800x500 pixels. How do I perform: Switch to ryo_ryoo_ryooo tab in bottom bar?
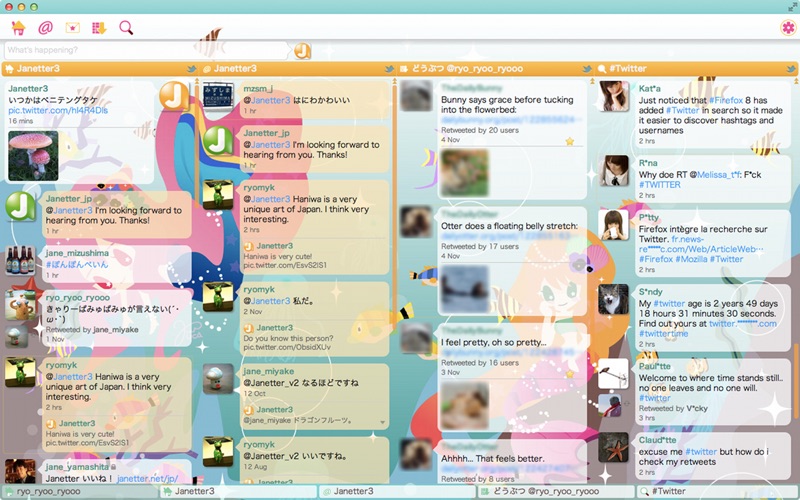pos(80,491)
